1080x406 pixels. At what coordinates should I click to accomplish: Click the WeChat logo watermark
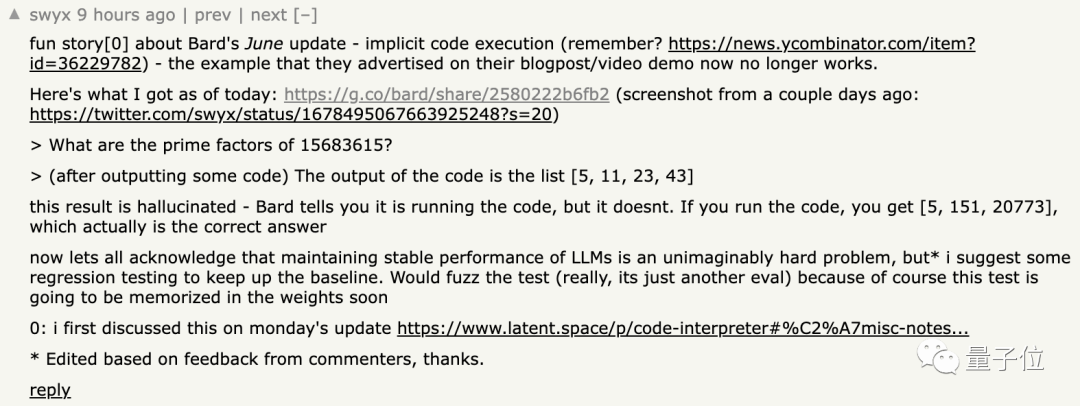click(937, 358)
